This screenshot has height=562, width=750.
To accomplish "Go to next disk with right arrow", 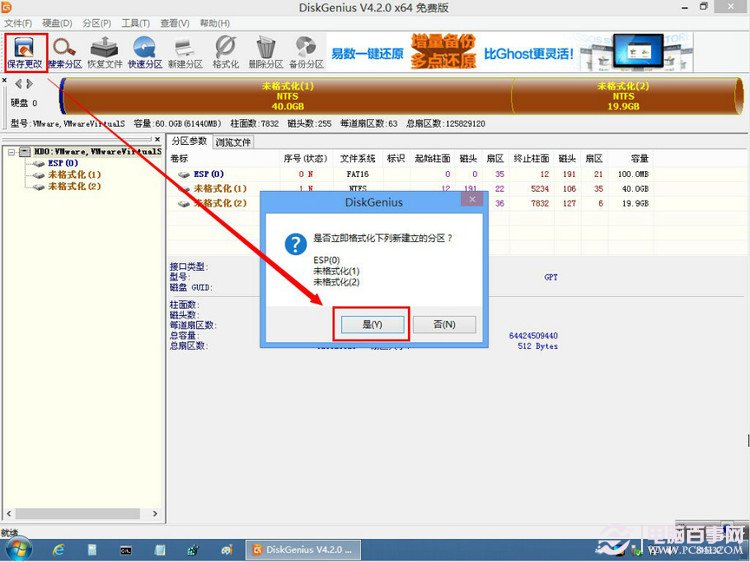I will [x=30, y=84].
